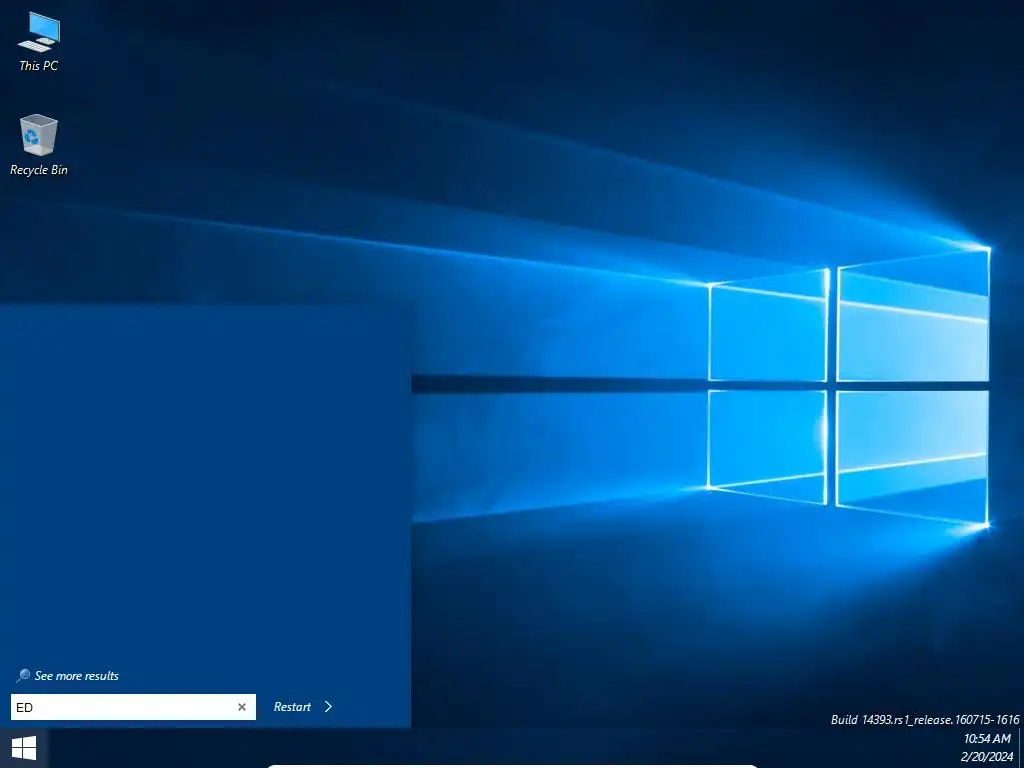This screenshot has width=1024, height=768.
Task: Click the Restart button
Action: [x=292, y=707]
